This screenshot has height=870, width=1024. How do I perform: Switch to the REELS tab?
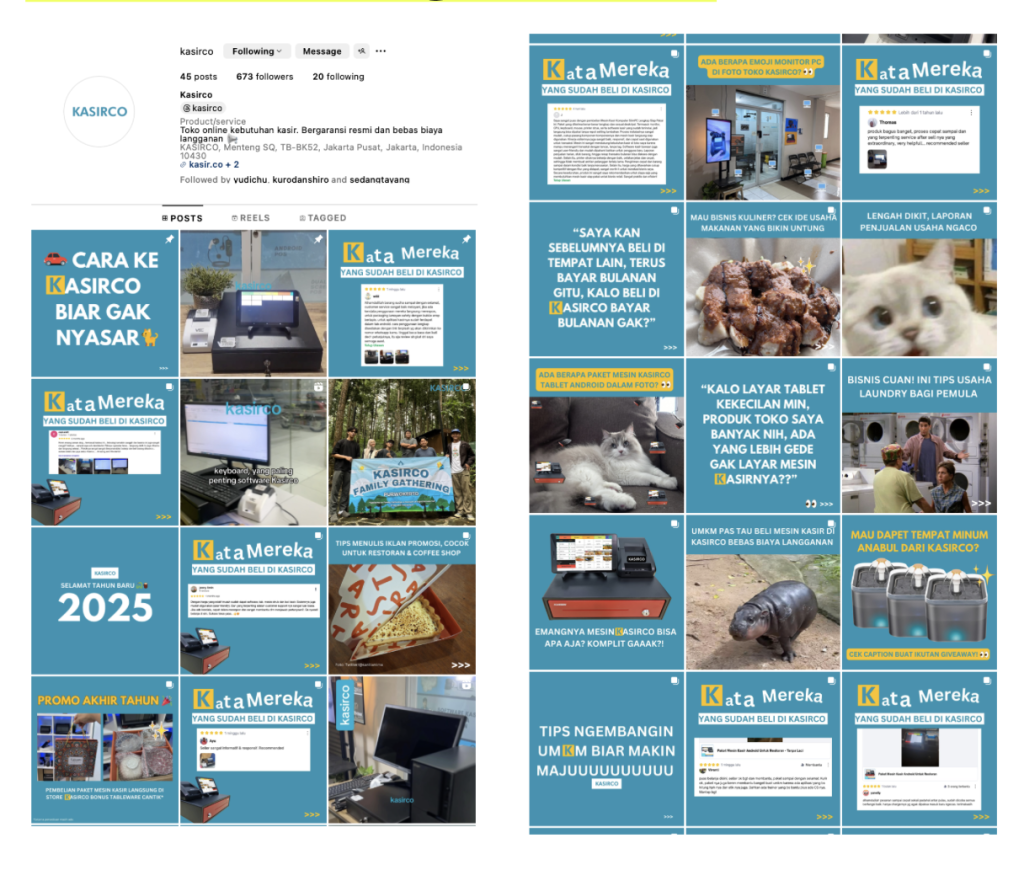click(x=251, y=218)
